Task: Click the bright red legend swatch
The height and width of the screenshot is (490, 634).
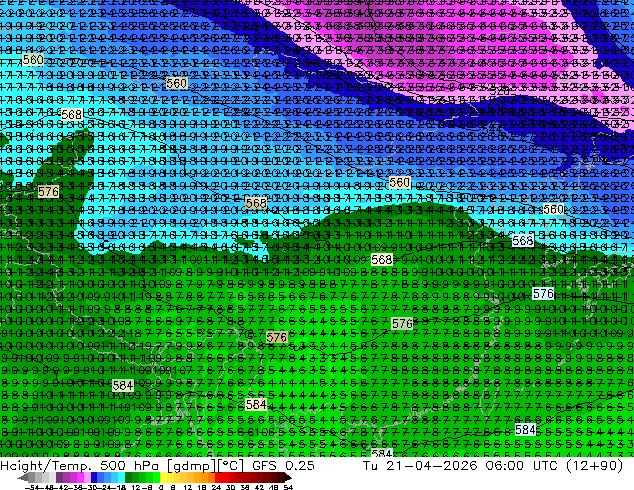Action: 218,478
